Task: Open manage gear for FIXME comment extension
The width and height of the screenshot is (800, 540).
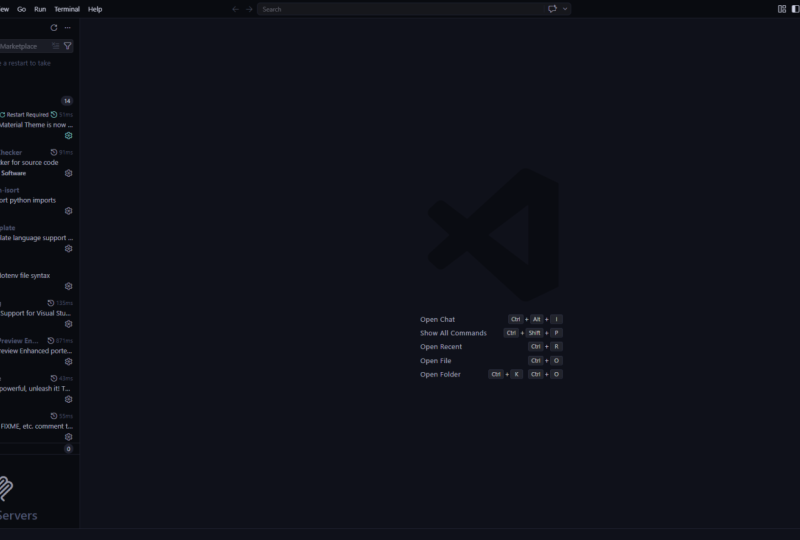Action: [x=68, y=437]
